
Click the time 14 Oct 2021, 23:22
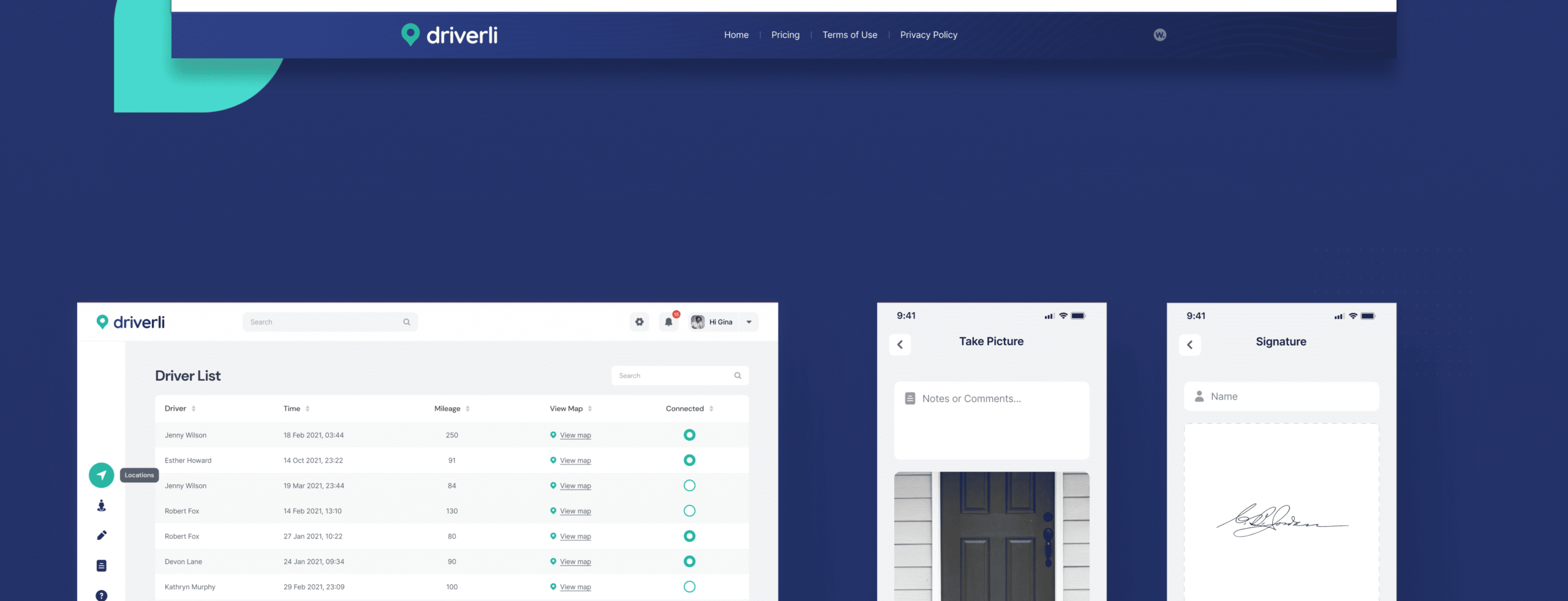tap(313, 460)
